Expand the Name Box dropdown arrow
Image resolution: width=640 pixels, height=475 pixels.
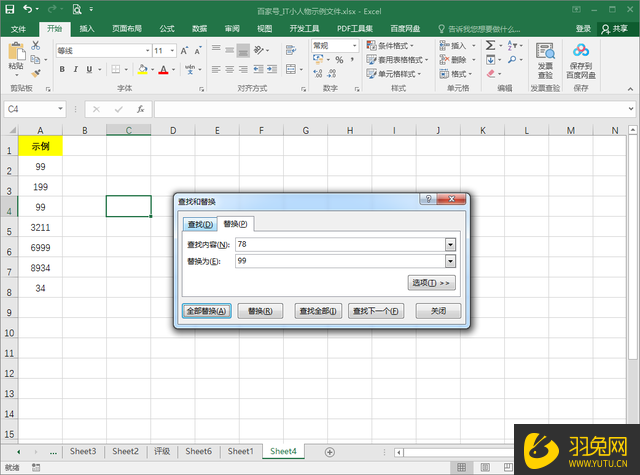click(60, 109)
